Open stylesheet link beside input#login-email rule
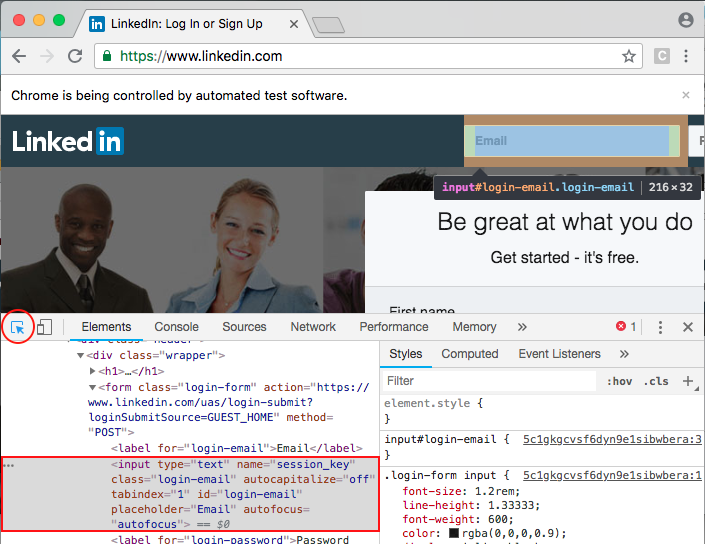This screenshot has width=705, height=544. [612, 439]
